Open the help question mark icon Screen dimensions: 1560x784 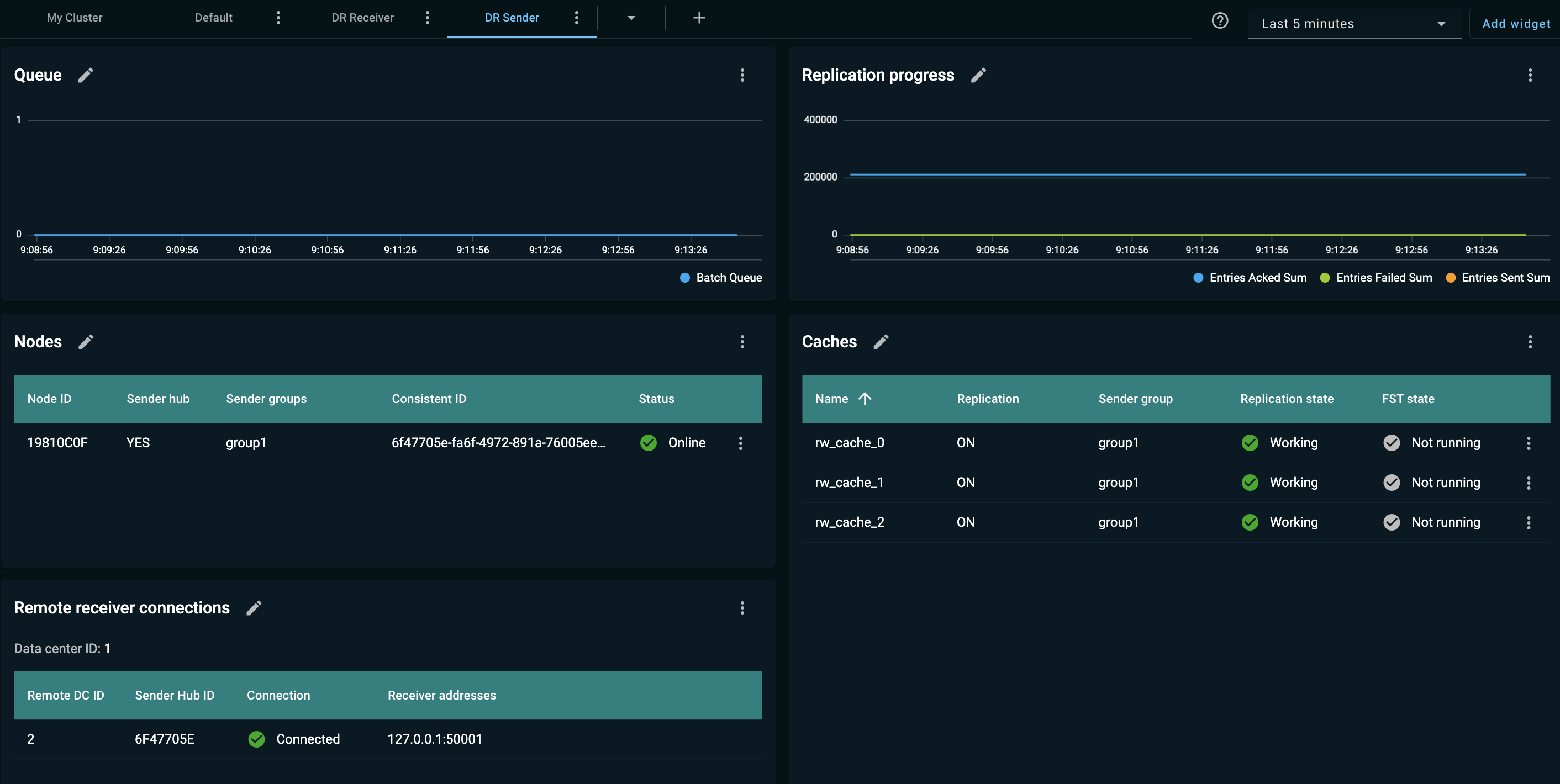[1220, 21]
